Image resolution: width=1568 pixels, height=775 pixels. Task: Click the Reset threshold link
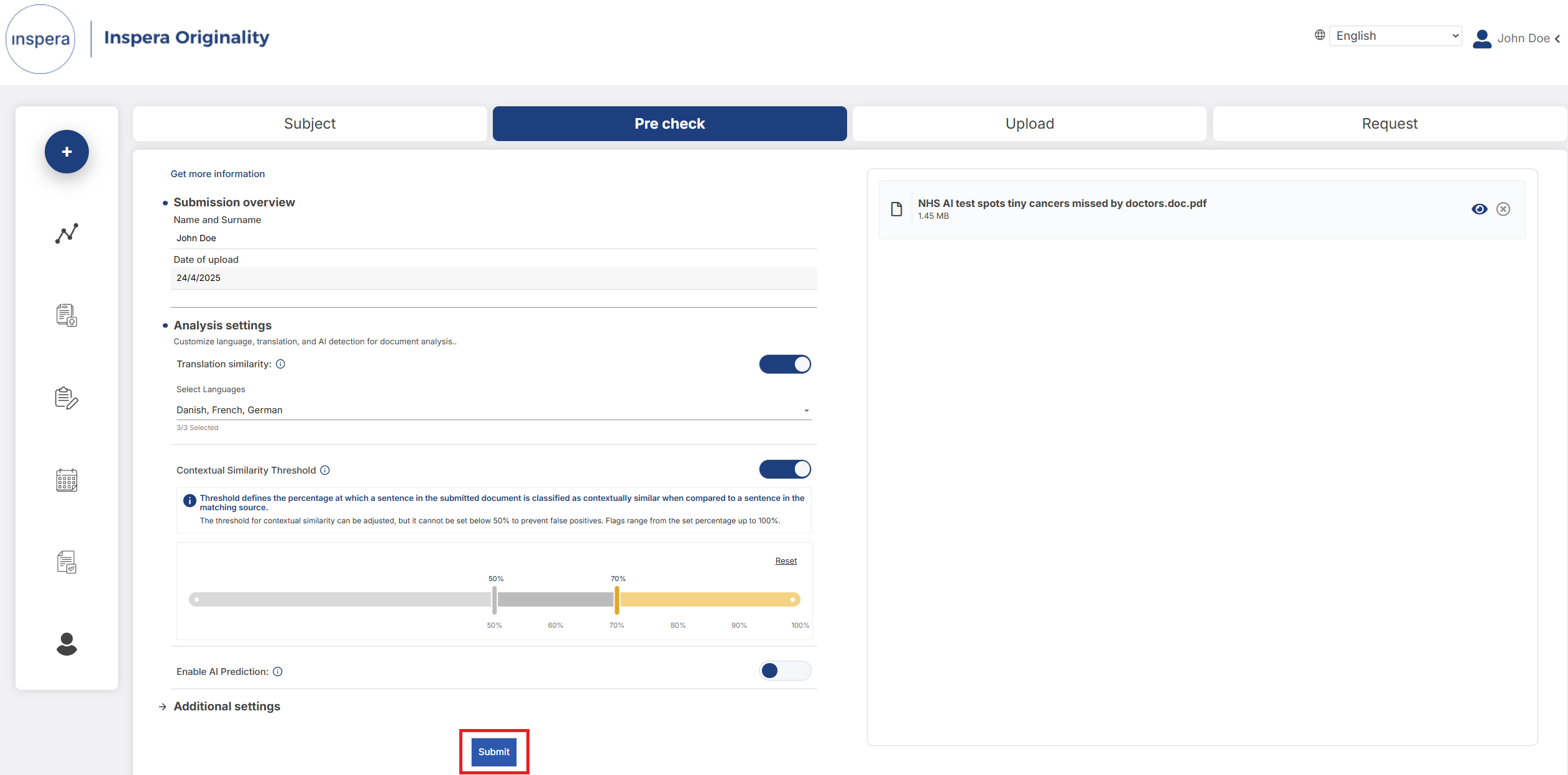coord(786,561)
